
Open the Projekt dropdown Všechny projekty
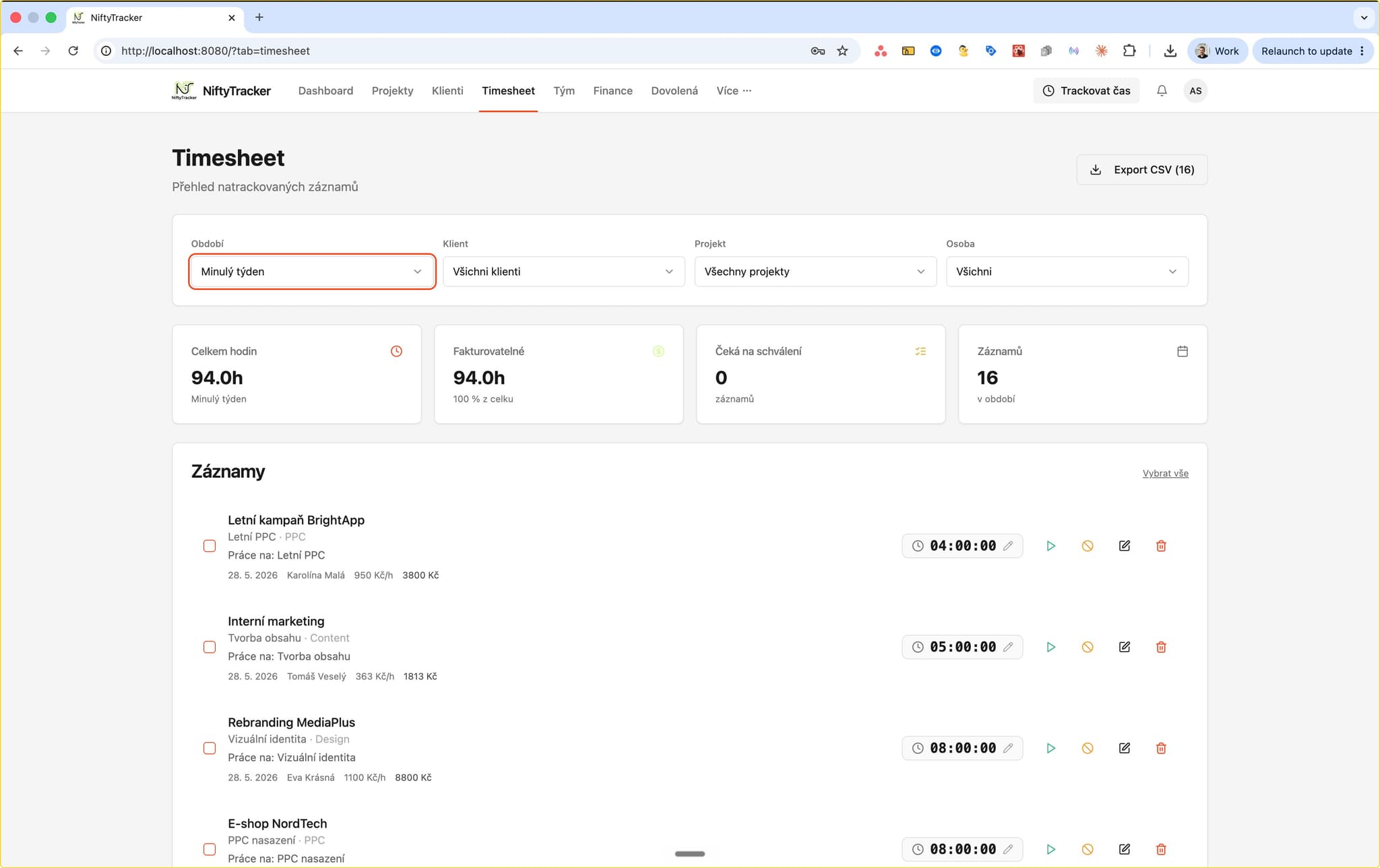click(x=815, y=272)
